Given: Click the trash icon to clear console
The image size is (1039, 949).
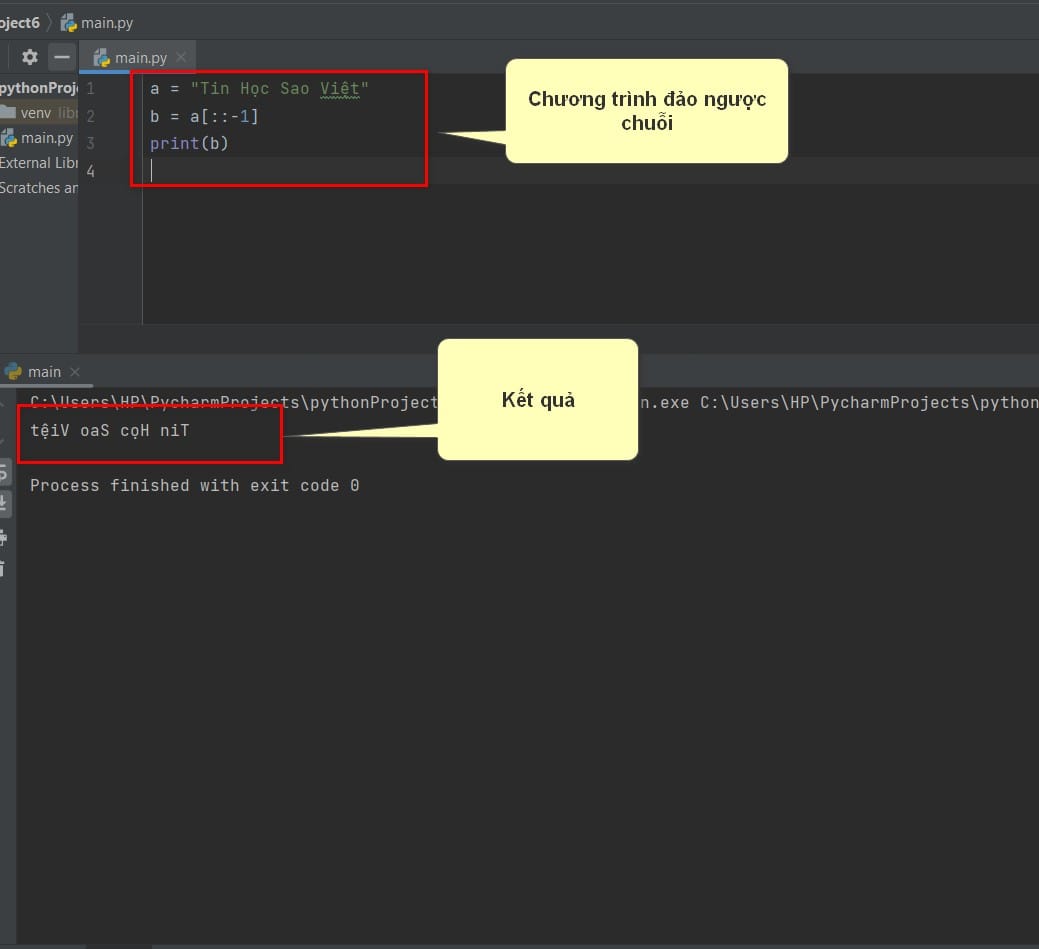Looking at the screenshot, I should click(4, 569).
